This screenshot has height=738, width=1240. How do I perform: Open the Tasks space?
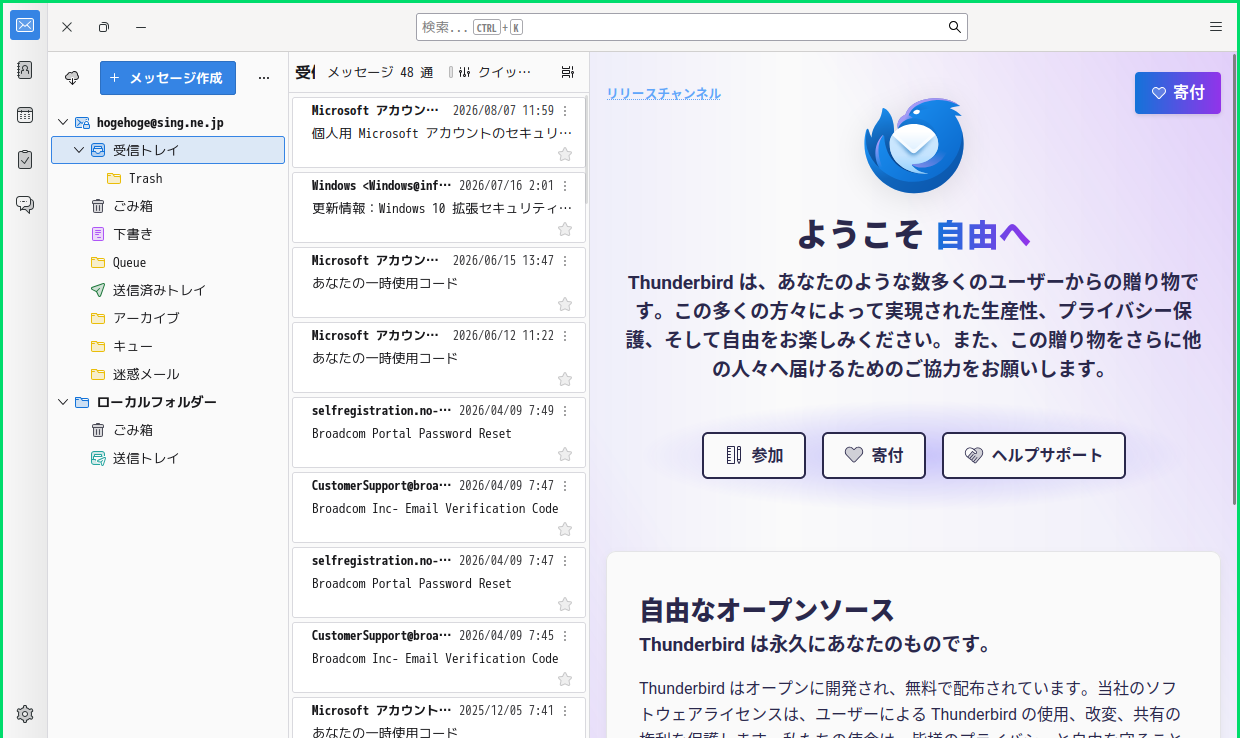[x=25, y=159]
